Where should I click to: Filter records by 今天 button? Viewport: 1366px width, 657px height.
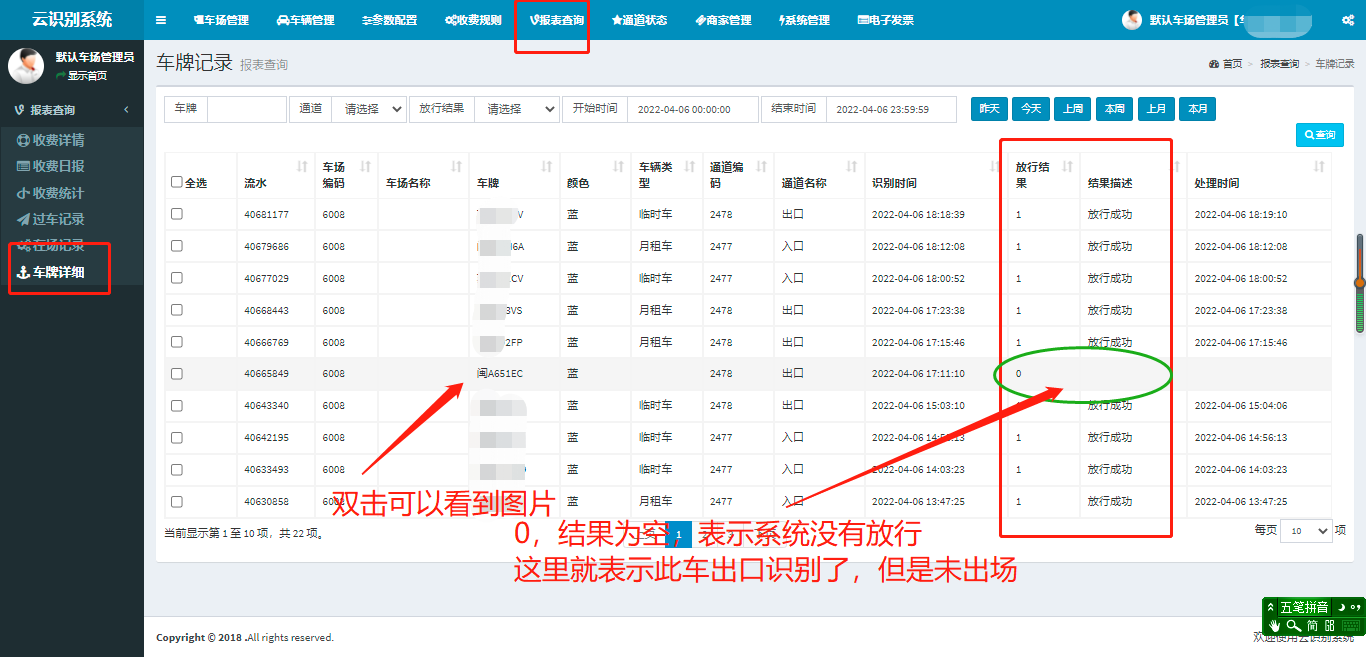(x=1031, y=108)
